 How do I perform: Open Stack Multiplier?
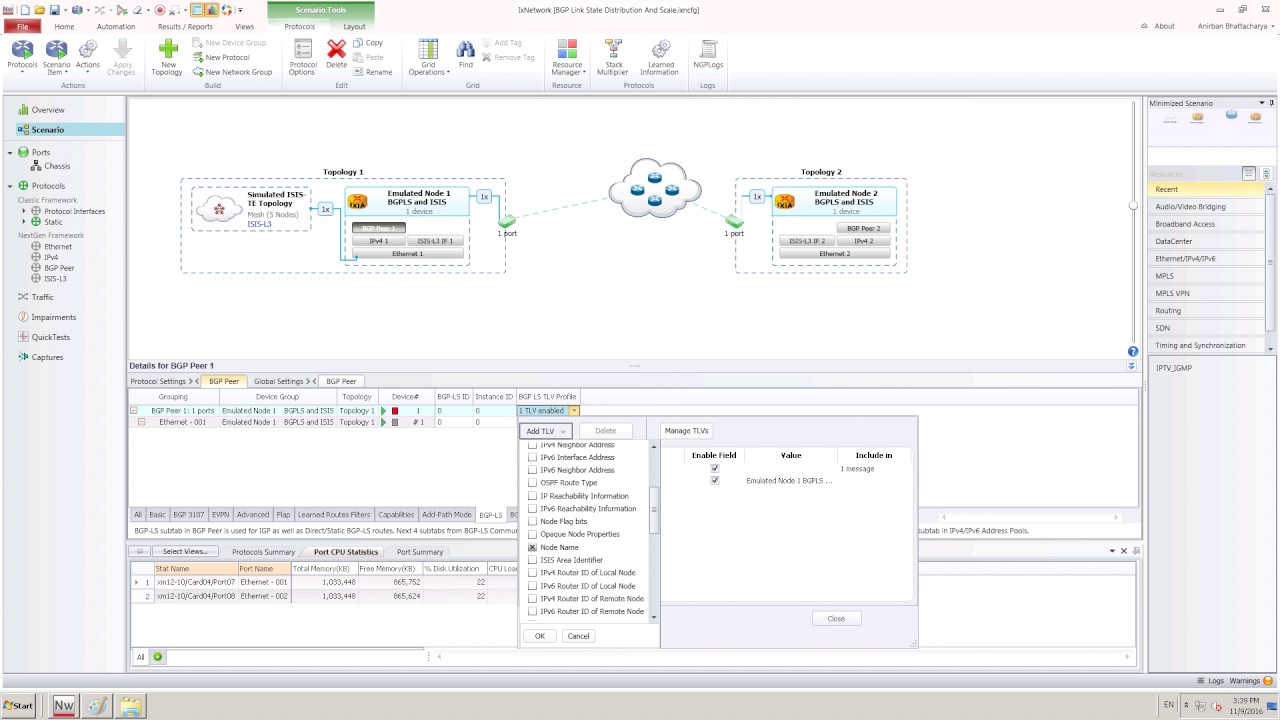click(613, 57)
